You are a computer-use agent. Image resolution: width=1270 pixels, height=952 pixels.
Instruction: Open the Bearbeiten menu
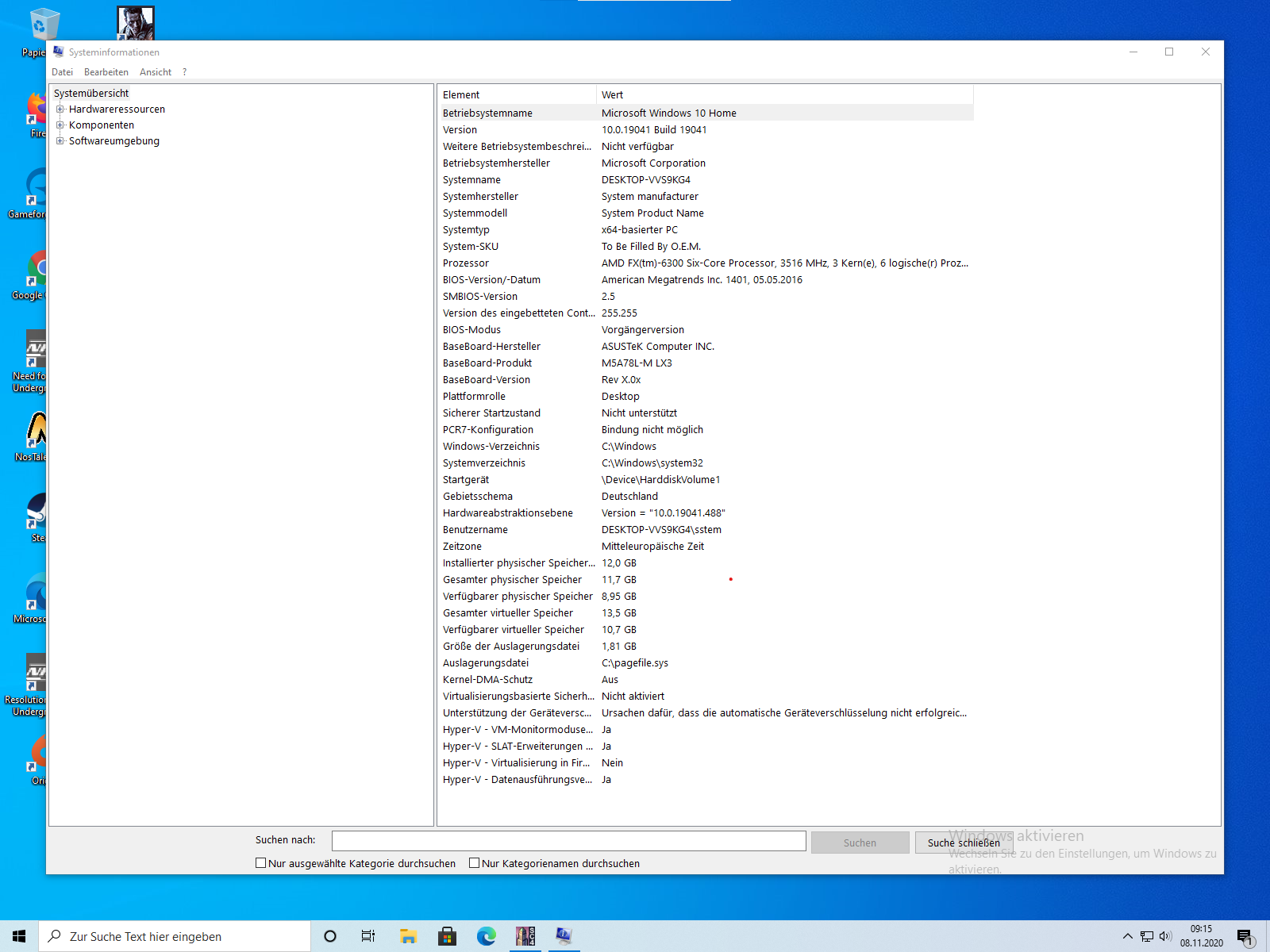click(106, 72)
